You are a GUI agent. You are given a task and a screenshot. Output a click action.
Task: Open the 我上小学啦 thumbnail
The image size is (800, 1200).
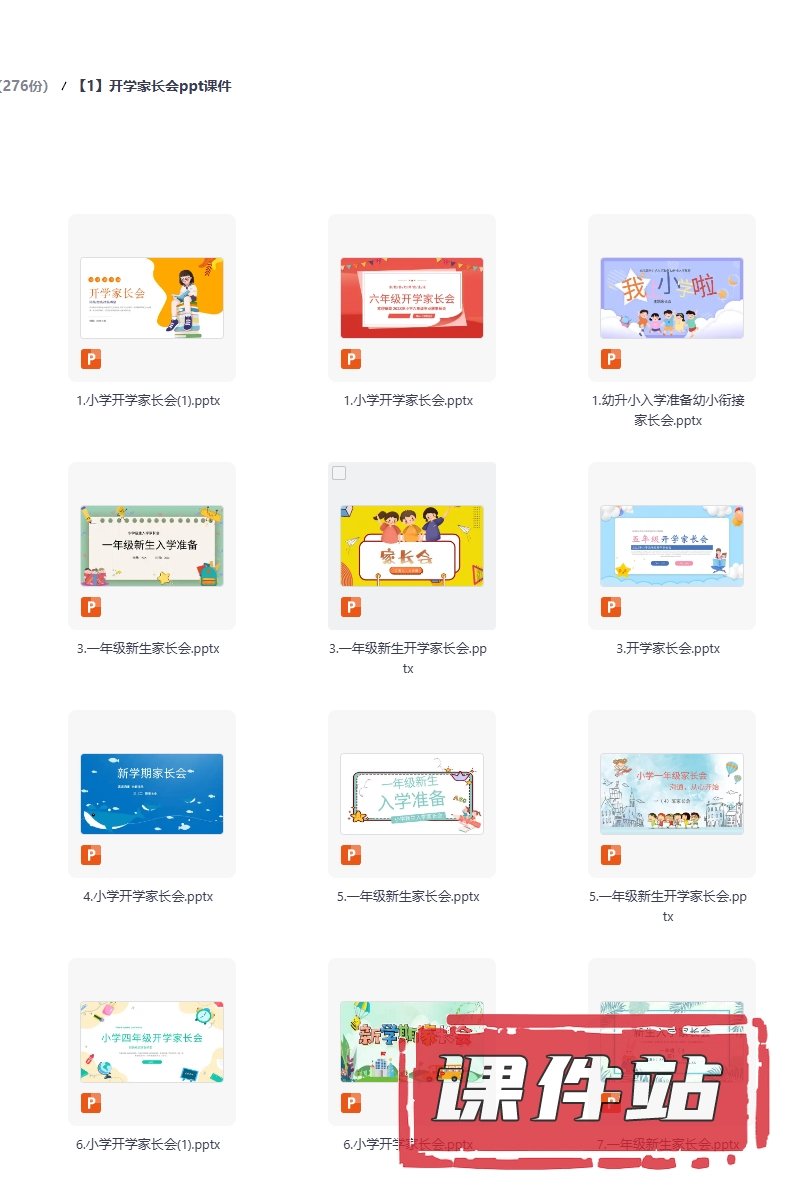pos(672,298)
